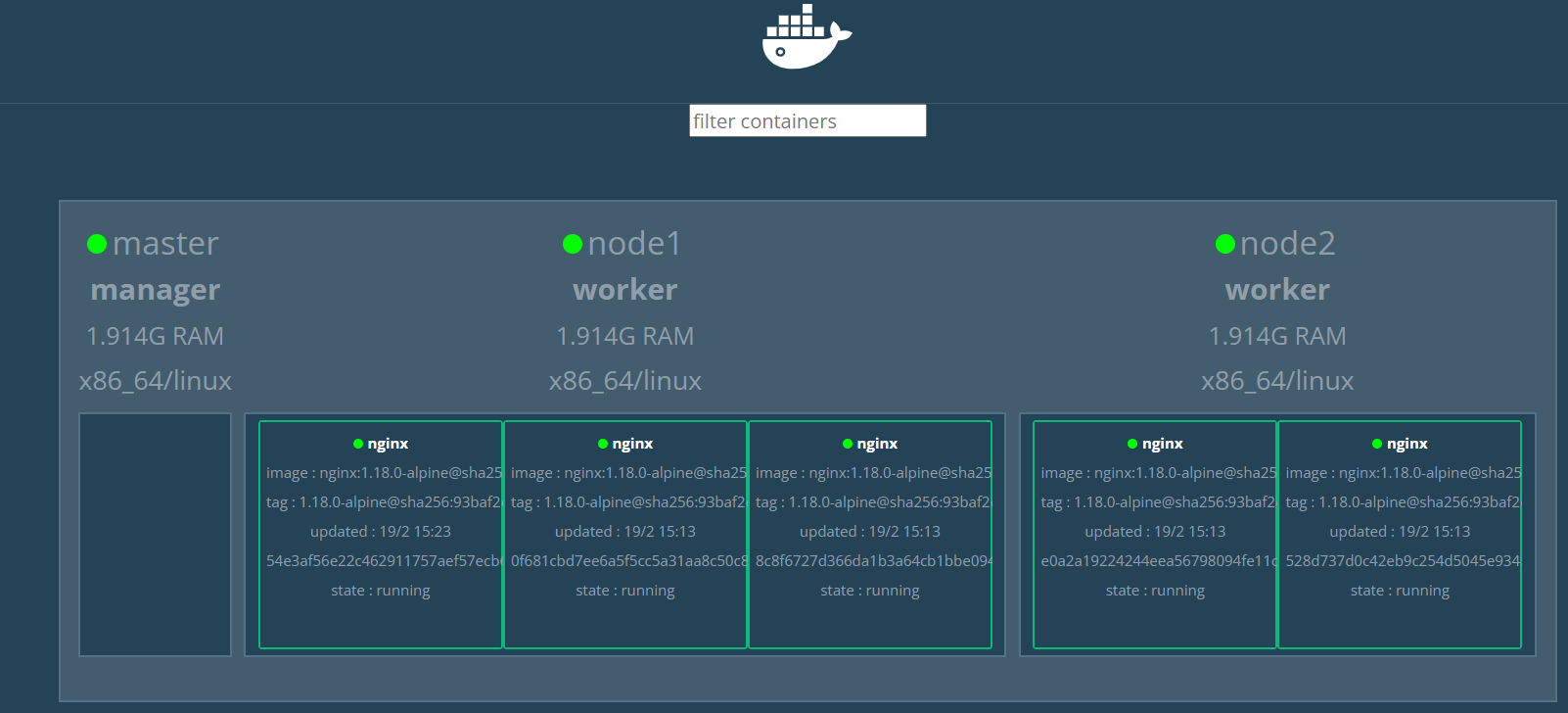1568x713 pixels.
Task: Click the container ID starting 54e3af56e22c
Action: pyautogui.click(x=384, y=561)
